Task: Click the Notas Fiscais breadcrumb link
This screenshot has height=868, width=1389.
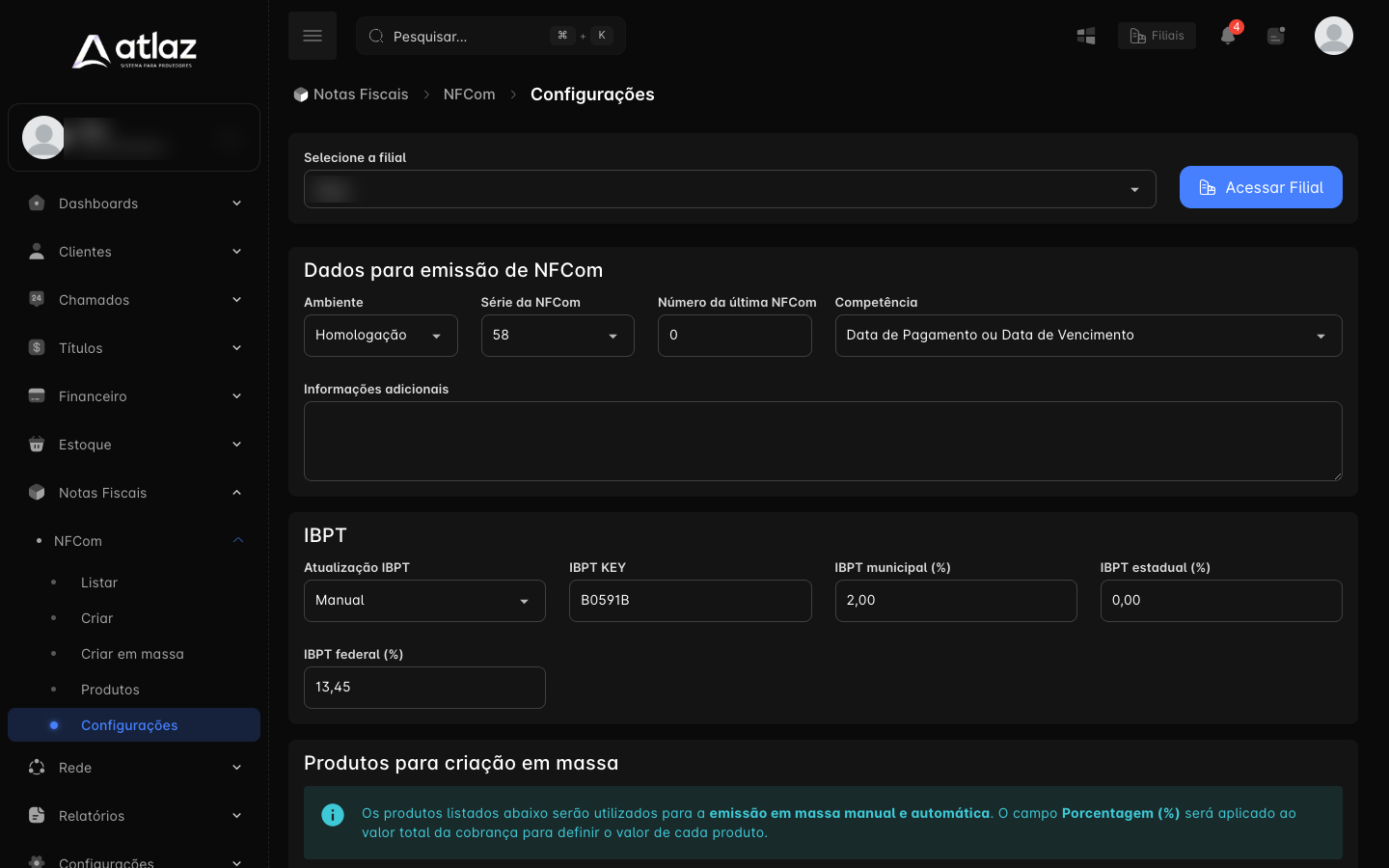Action: [x=361, y=95]
